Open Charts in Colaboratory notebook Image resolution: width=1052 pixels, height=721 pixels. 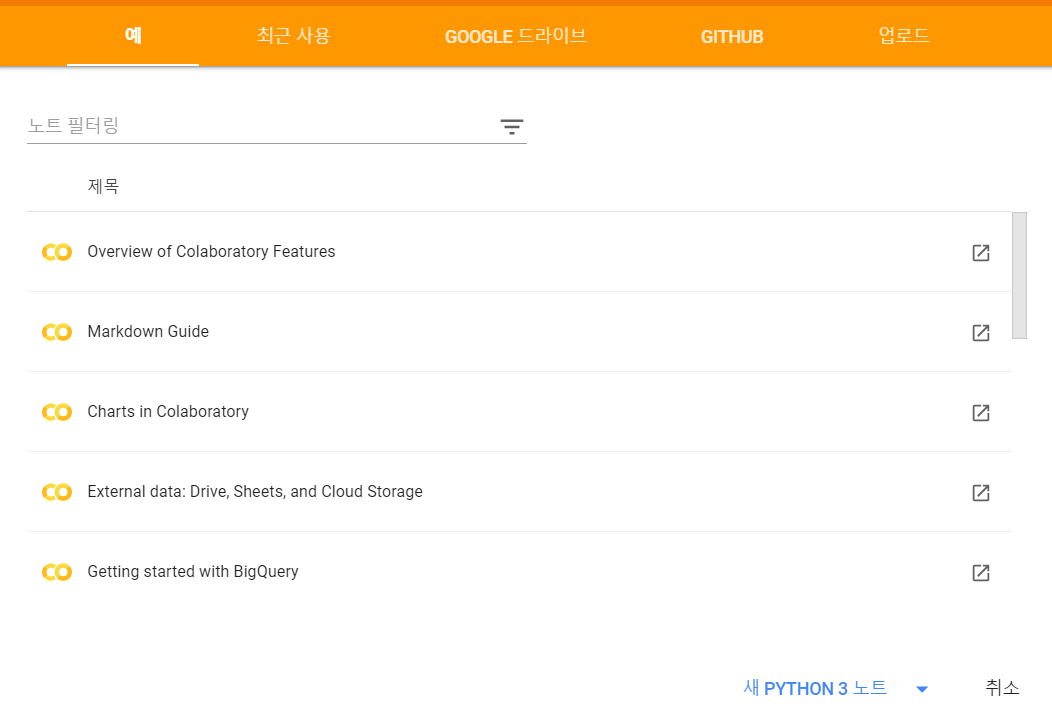point(168,411)
